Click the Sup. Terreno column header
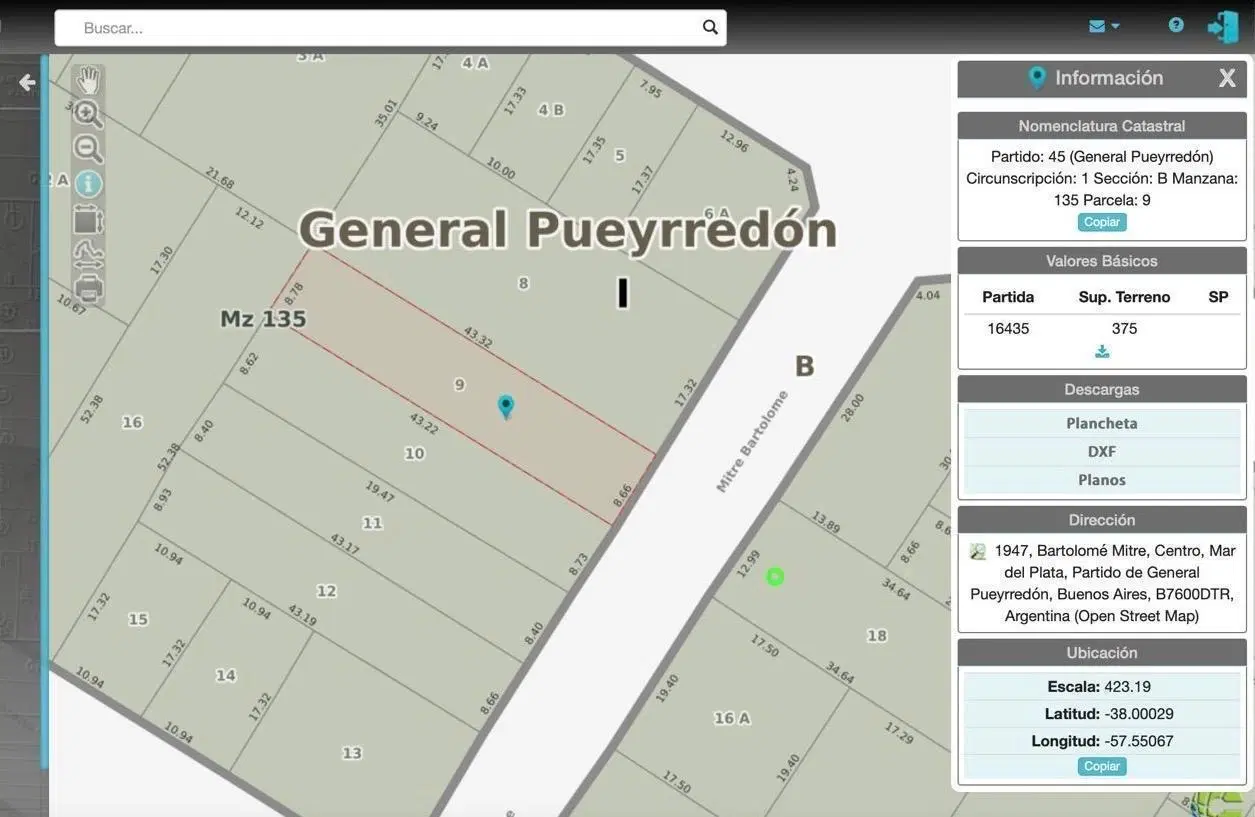The width and height of the screenshot is (1255, 817). pyautogui.click(x=1124, y=297)
